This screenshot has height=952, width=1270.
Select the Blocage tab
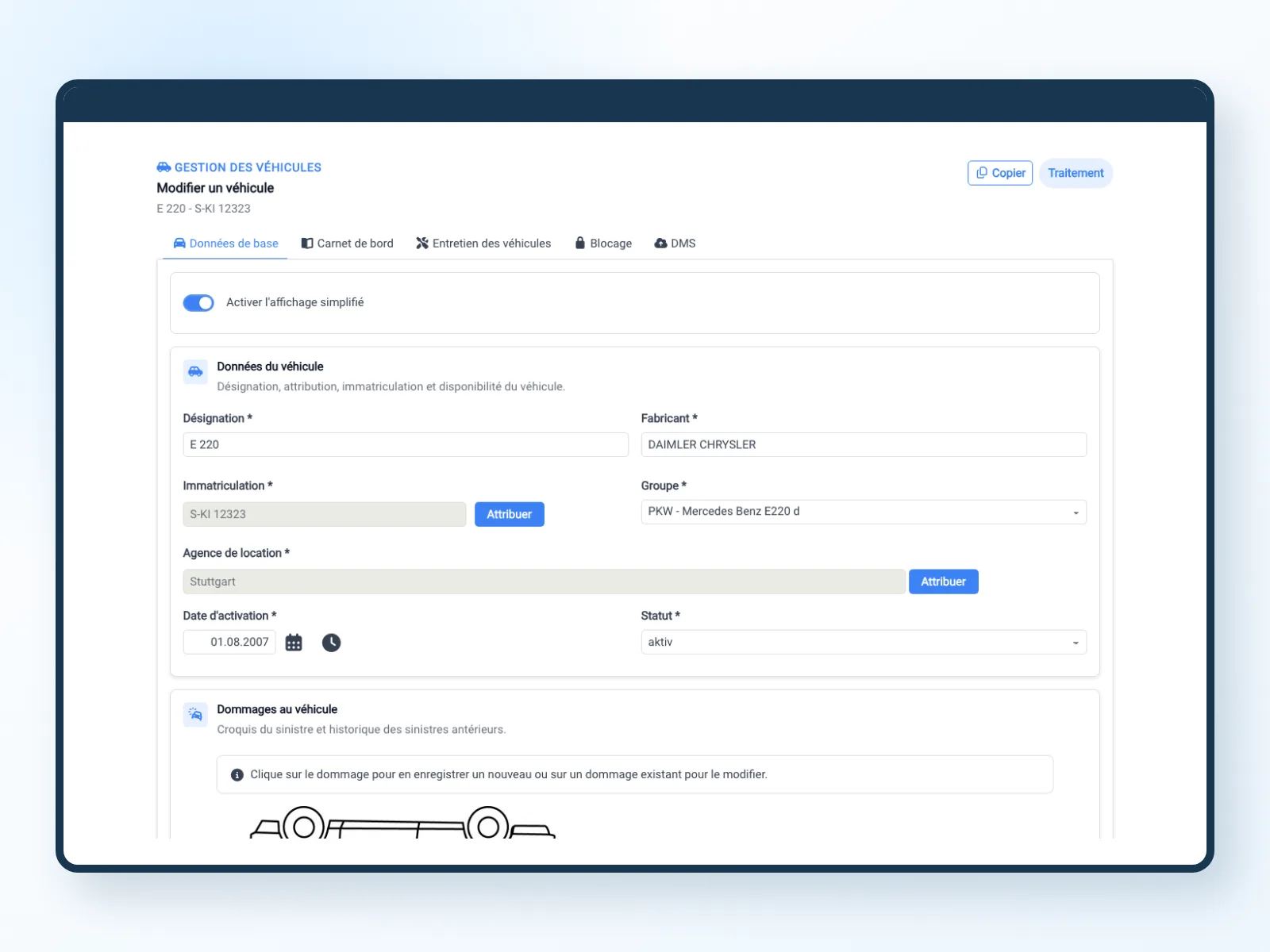[603, 244]
